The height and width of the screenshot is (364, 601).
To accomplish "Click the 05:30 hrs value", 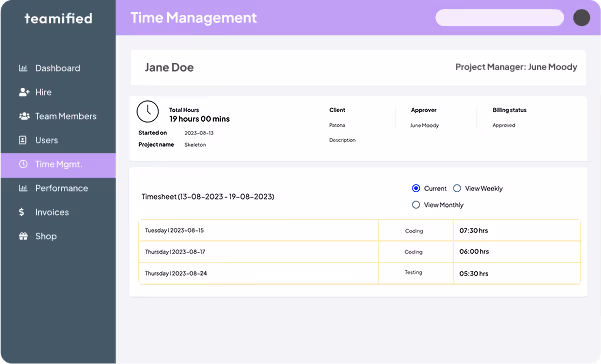I will (x=474, y=274).
